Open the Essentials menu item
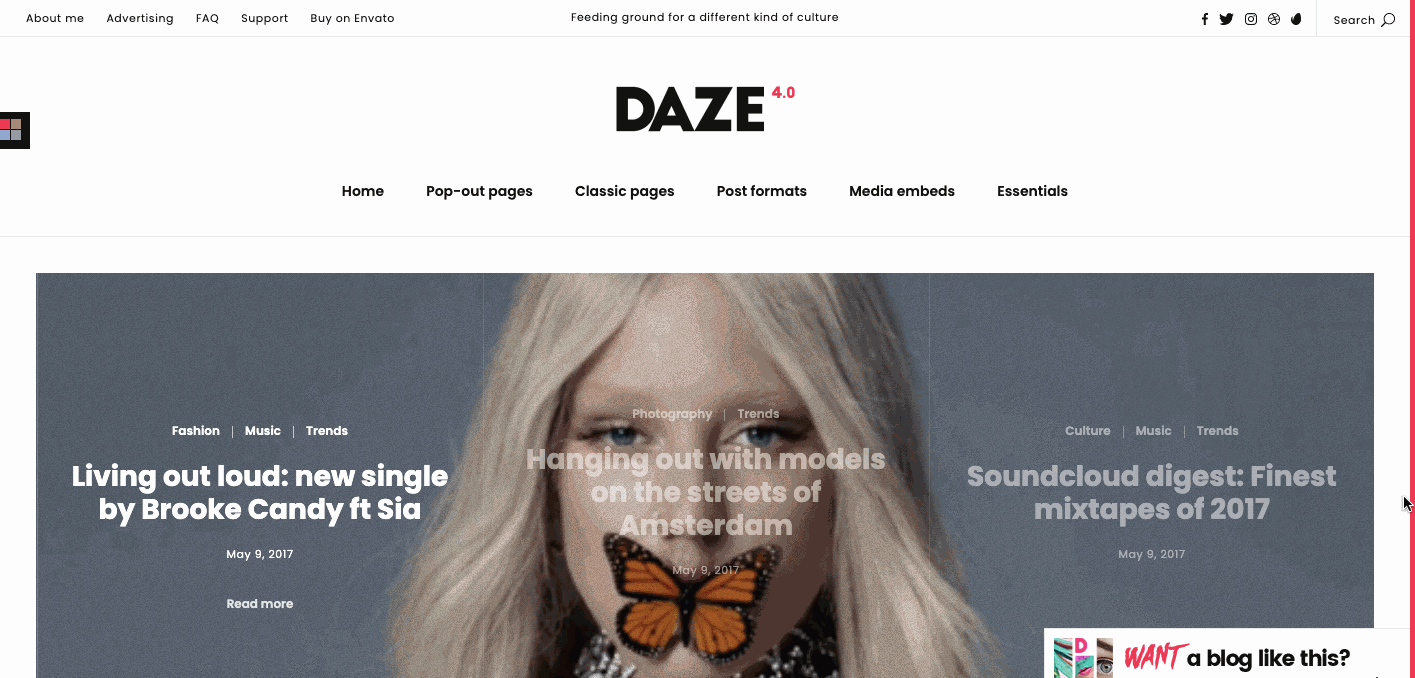This screenshot has width=1415, height=678. pos(1032,191)
